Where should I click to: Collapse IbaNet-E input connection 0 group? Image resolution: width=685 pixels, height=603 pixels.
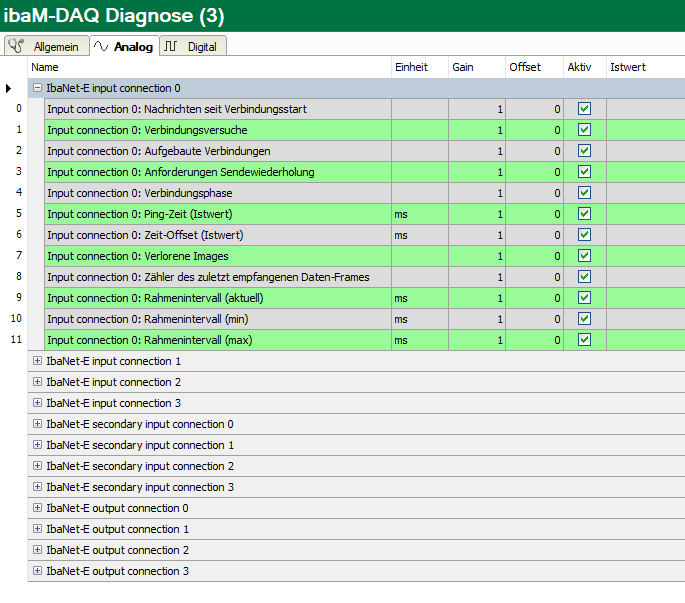click(38, 88)
